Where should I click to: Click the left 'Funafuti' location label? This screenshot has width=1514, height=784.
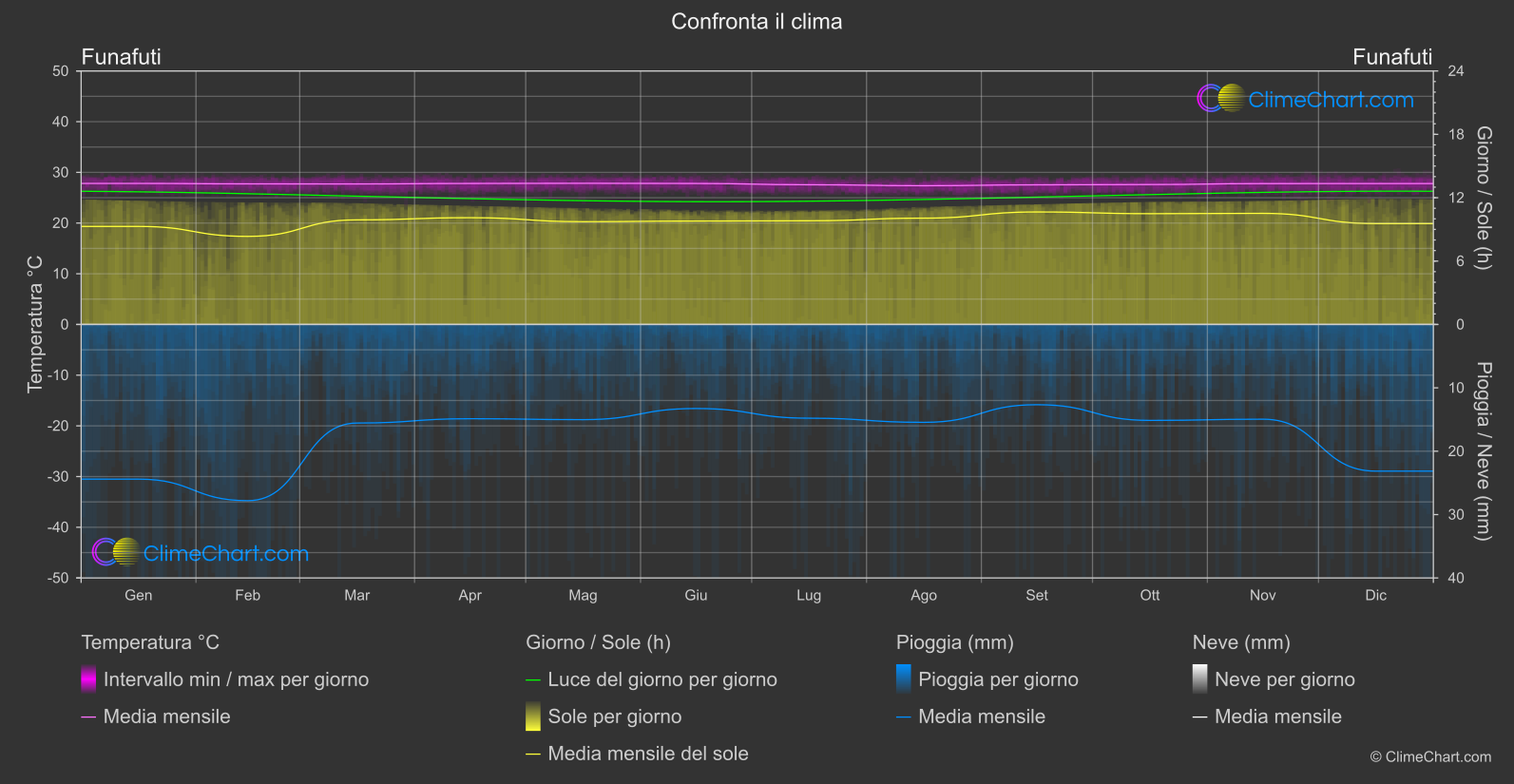(x=121, y=57)
